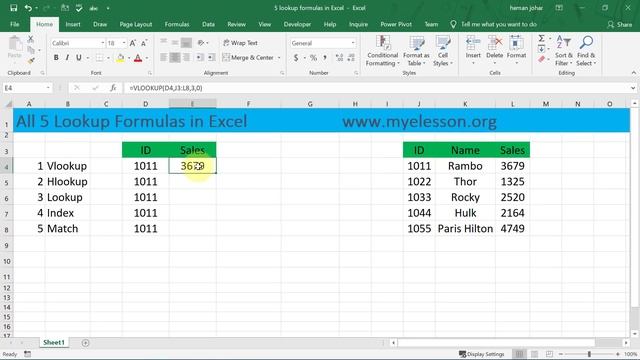This screenshot has height=360, width=640.
Task: Click the AutoSum sigma icon
Action: 541,38
